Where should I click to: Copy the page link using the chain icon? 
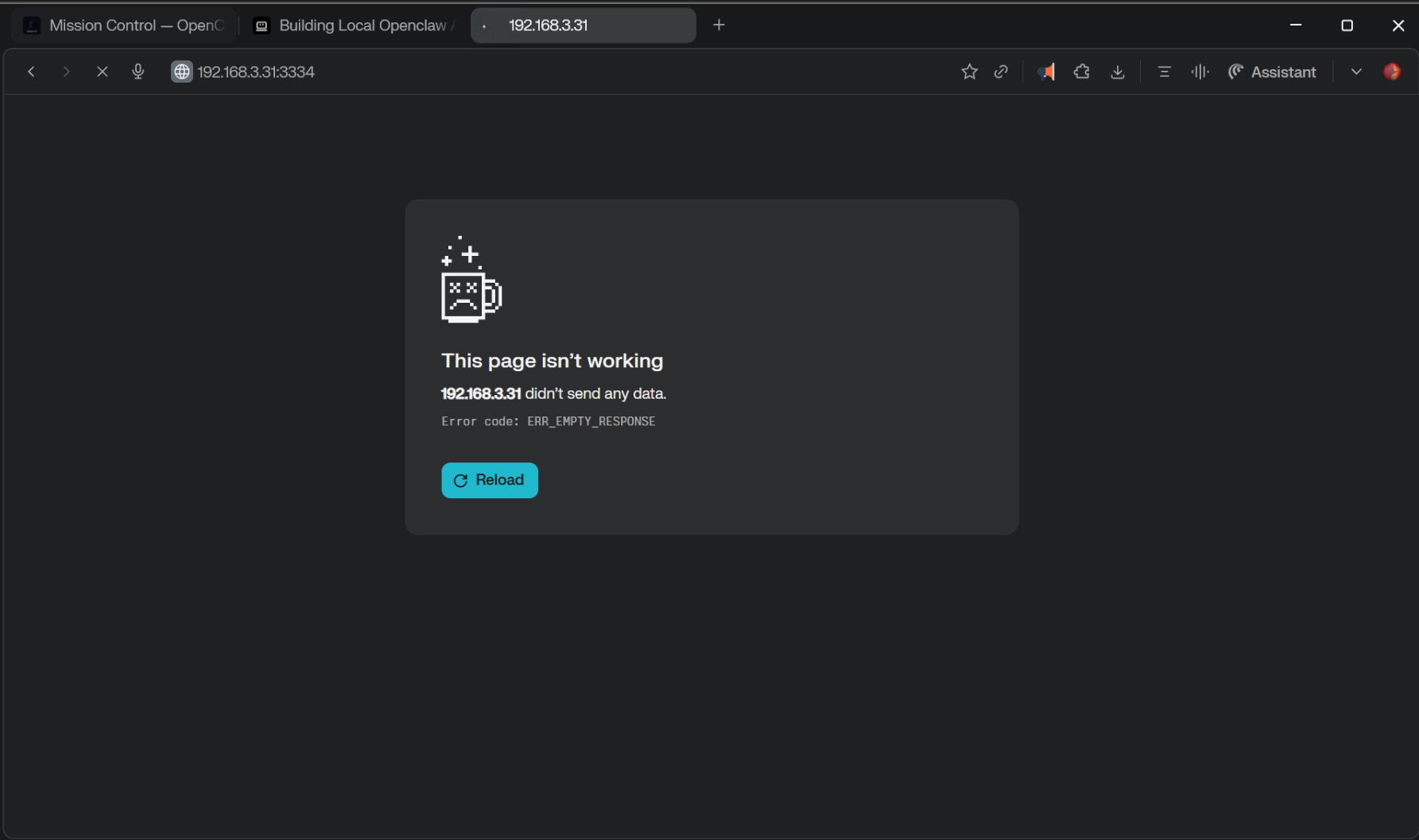[x=1001, y=72]
